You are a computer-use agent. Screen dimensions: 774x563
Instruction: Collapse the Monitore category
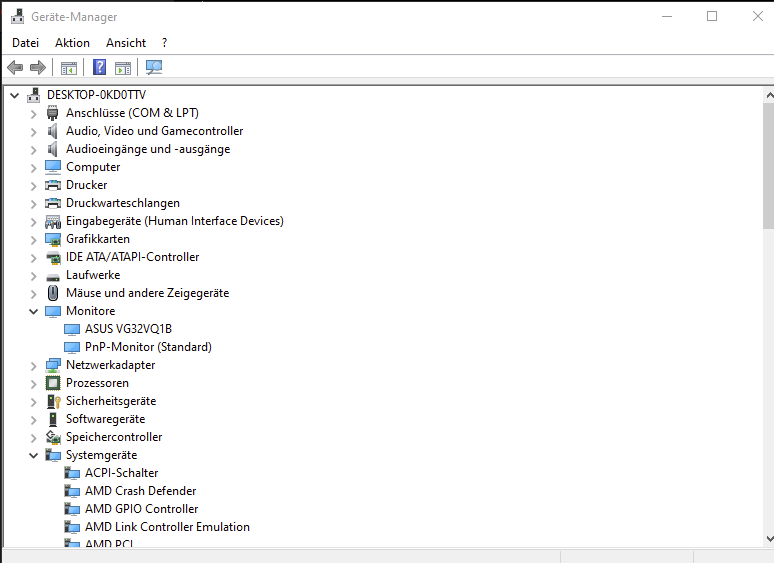click(34, 311)
